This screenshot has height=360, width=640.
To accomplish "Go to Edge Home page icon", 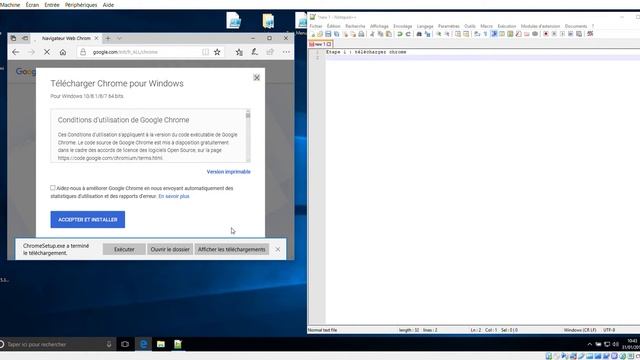I will pyautogui.click(x=62, y=52).
